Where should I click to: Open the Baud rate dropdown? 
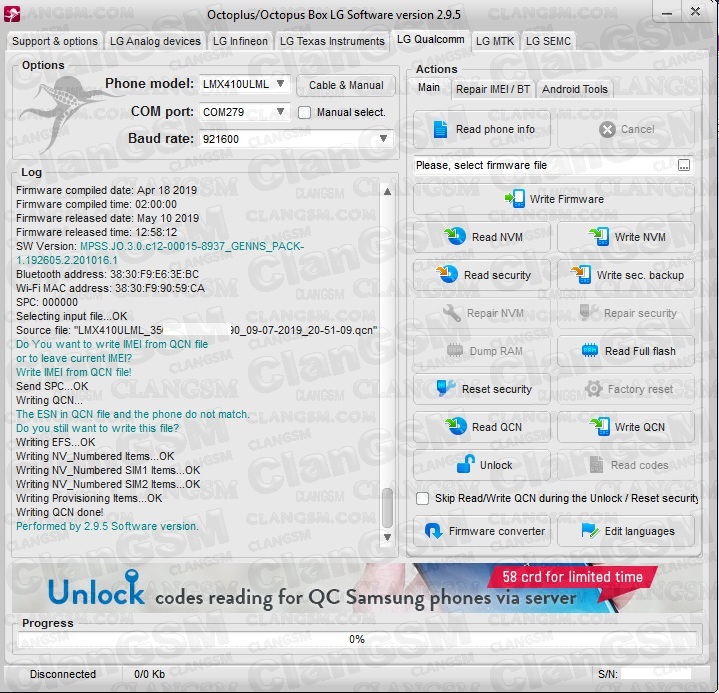(x=296, y=139)
